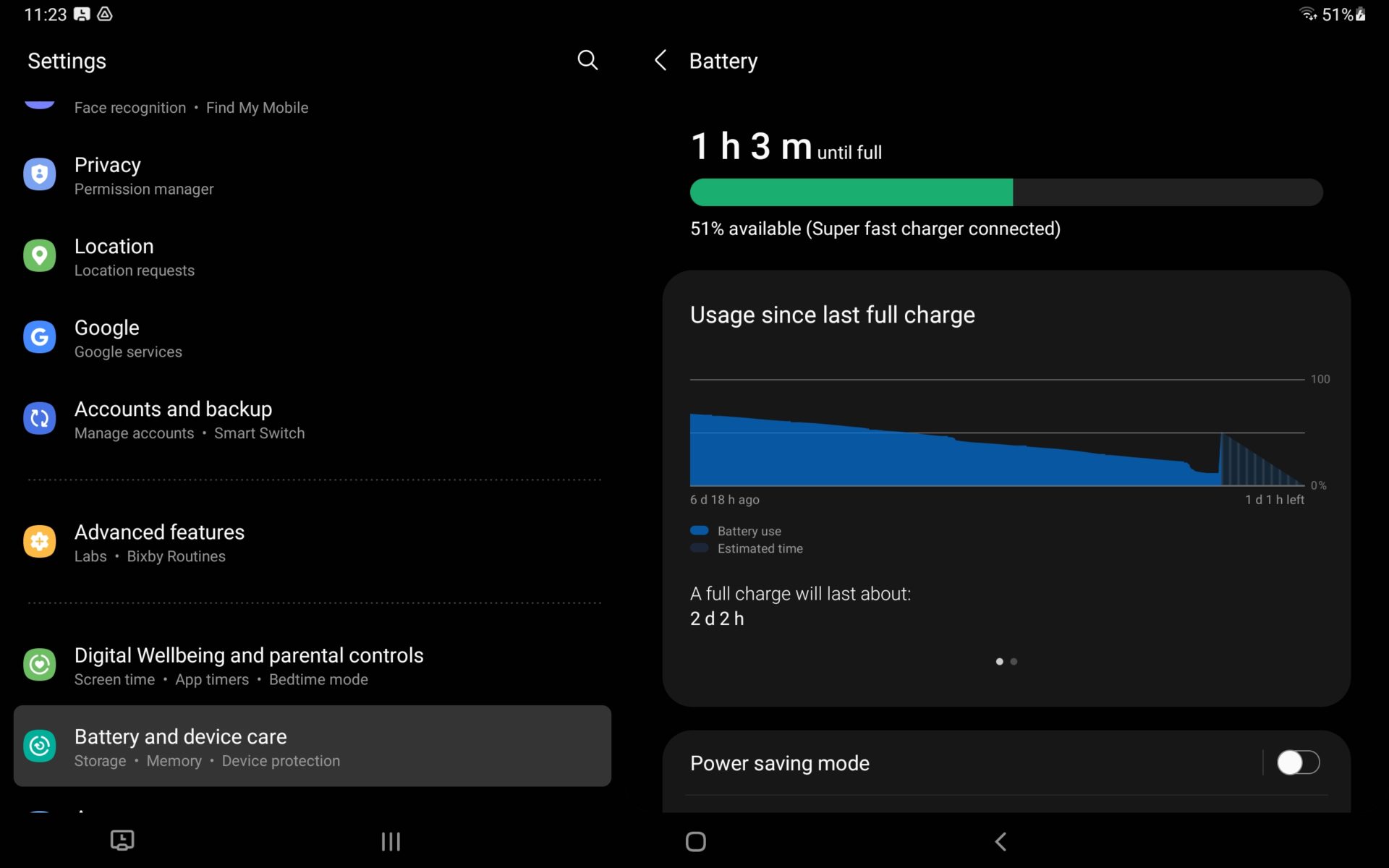Open search in Settings
The image size is (1389, 868).
(587, 60)
